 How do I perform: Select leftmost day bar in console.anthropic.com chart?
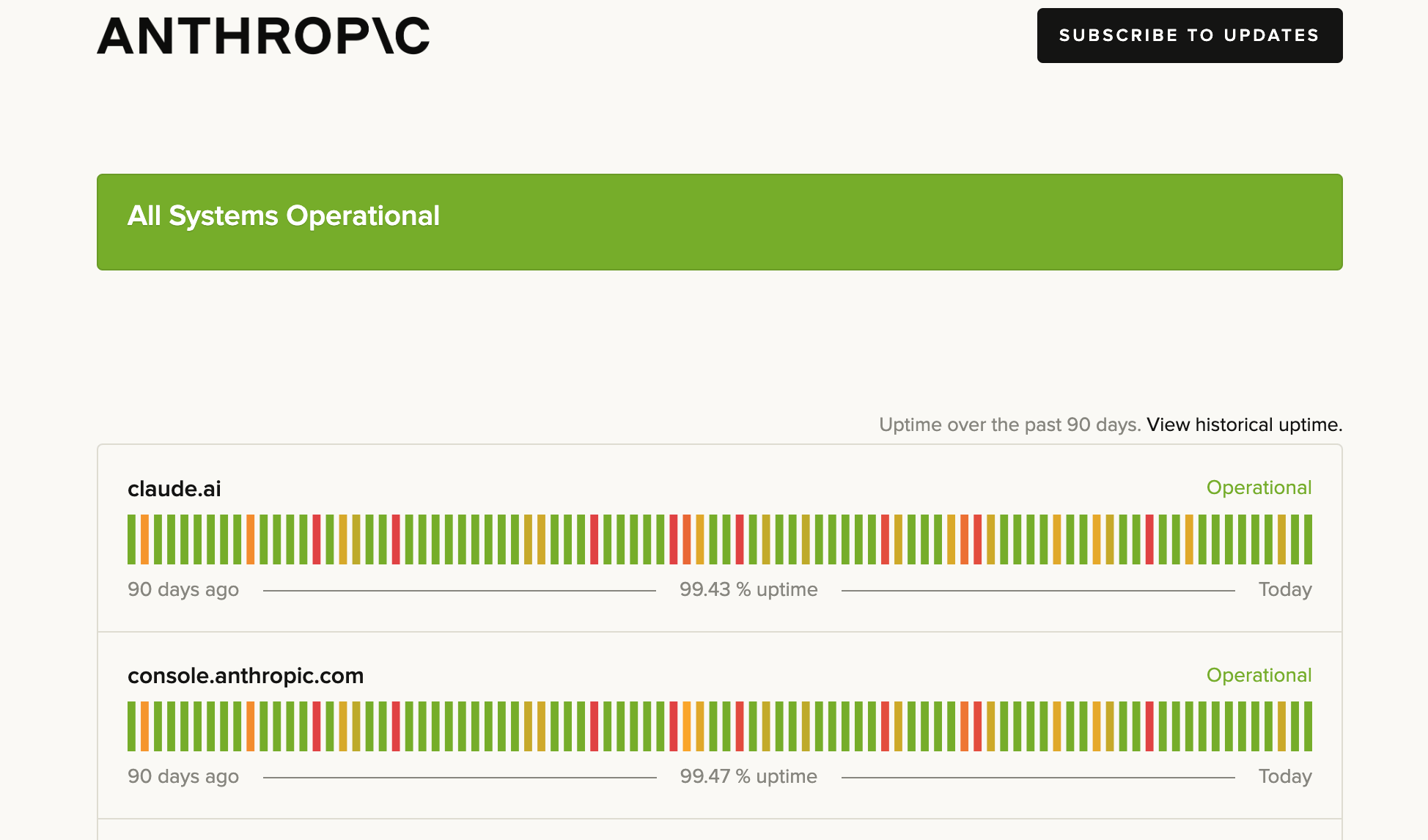pyautogui.click(x=132, y=726)
